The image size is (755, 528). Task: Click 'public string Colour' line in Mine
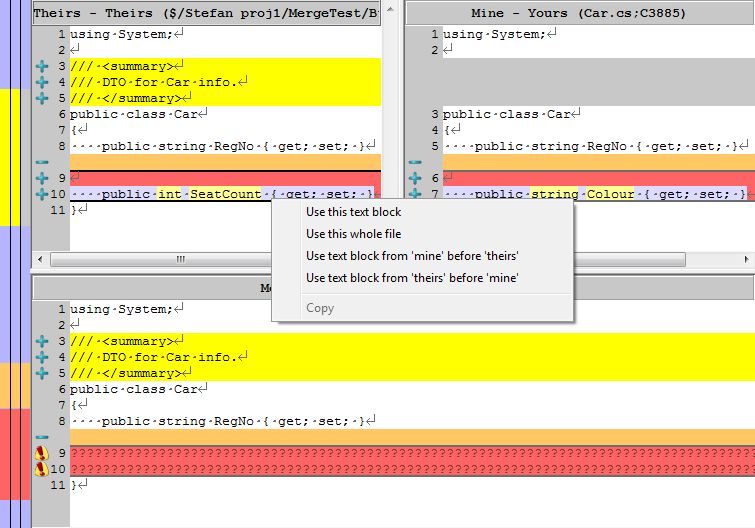tap(599, 194)
